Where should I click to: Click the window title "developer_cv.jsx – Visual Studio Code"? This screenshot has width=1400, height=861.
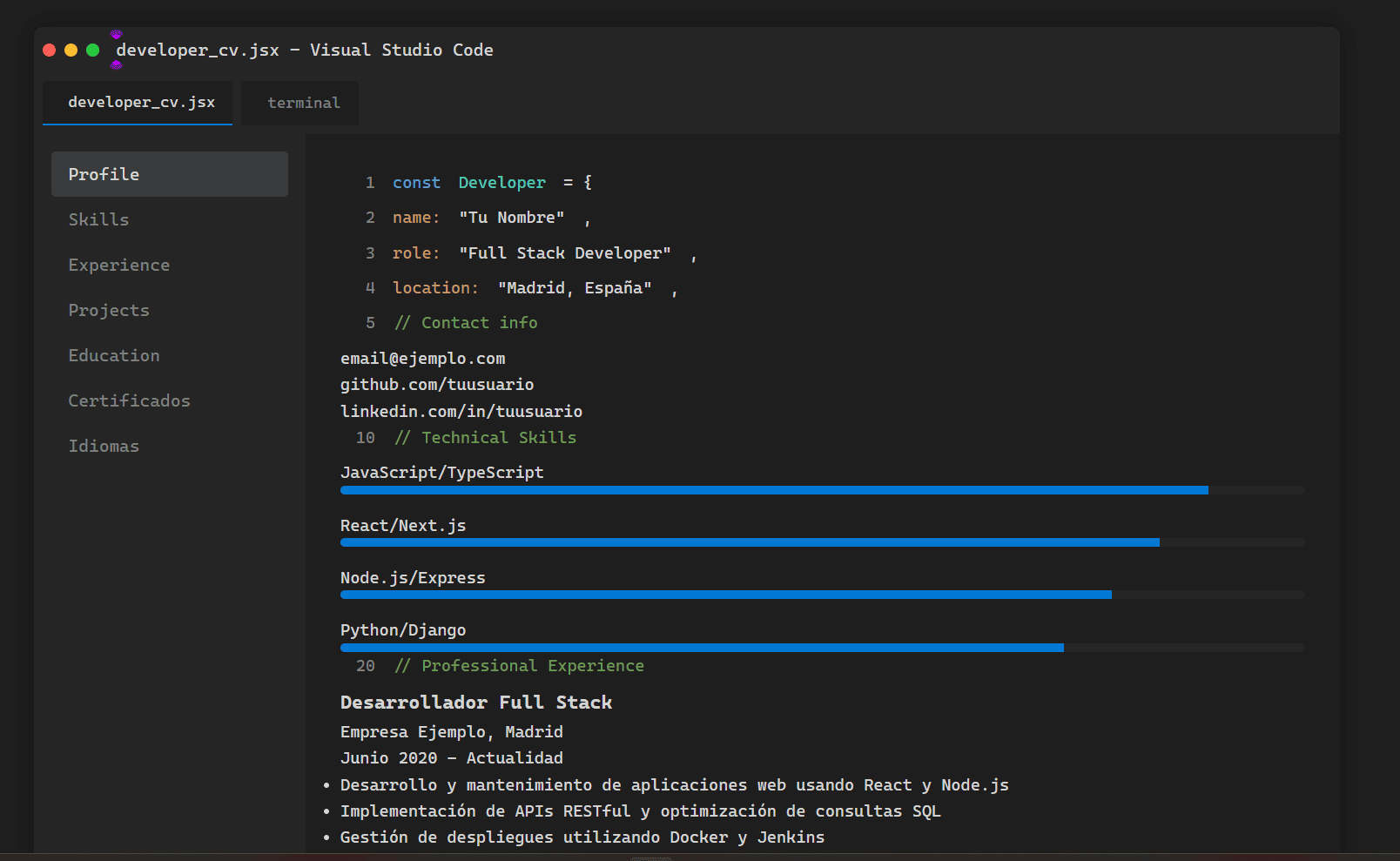pos(305,50)
